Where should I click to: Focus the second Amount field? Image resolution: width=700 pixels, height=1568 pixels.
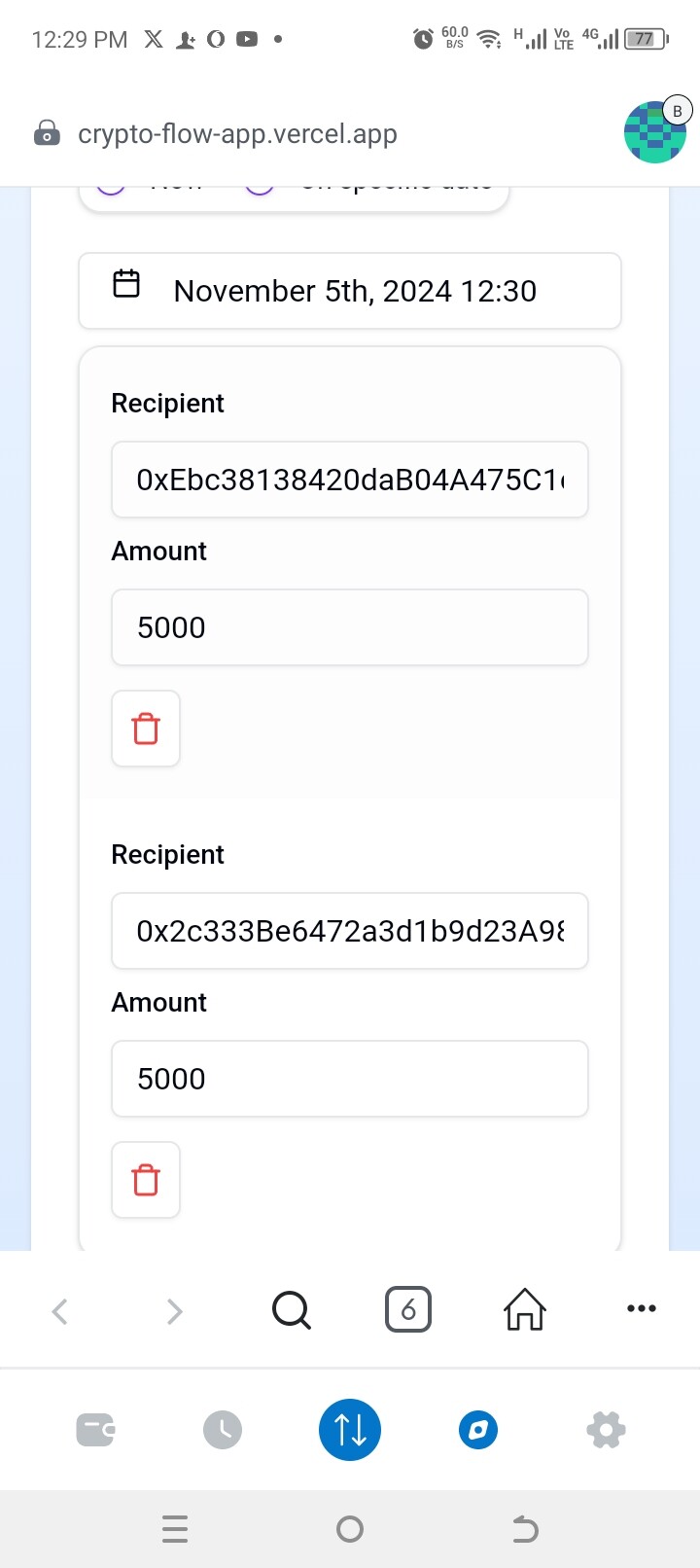[x=350, y=1079]
